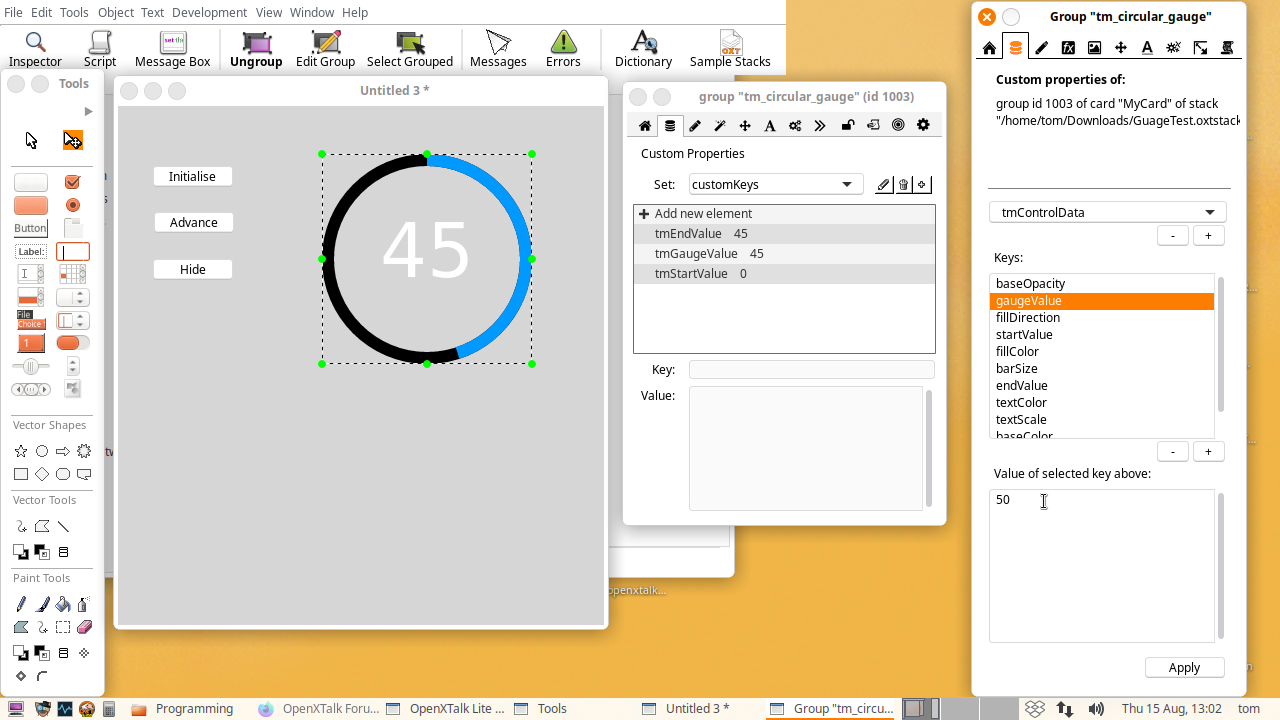Open the Messages toolbar icon

pyautogui.click(x=498, y=49)
